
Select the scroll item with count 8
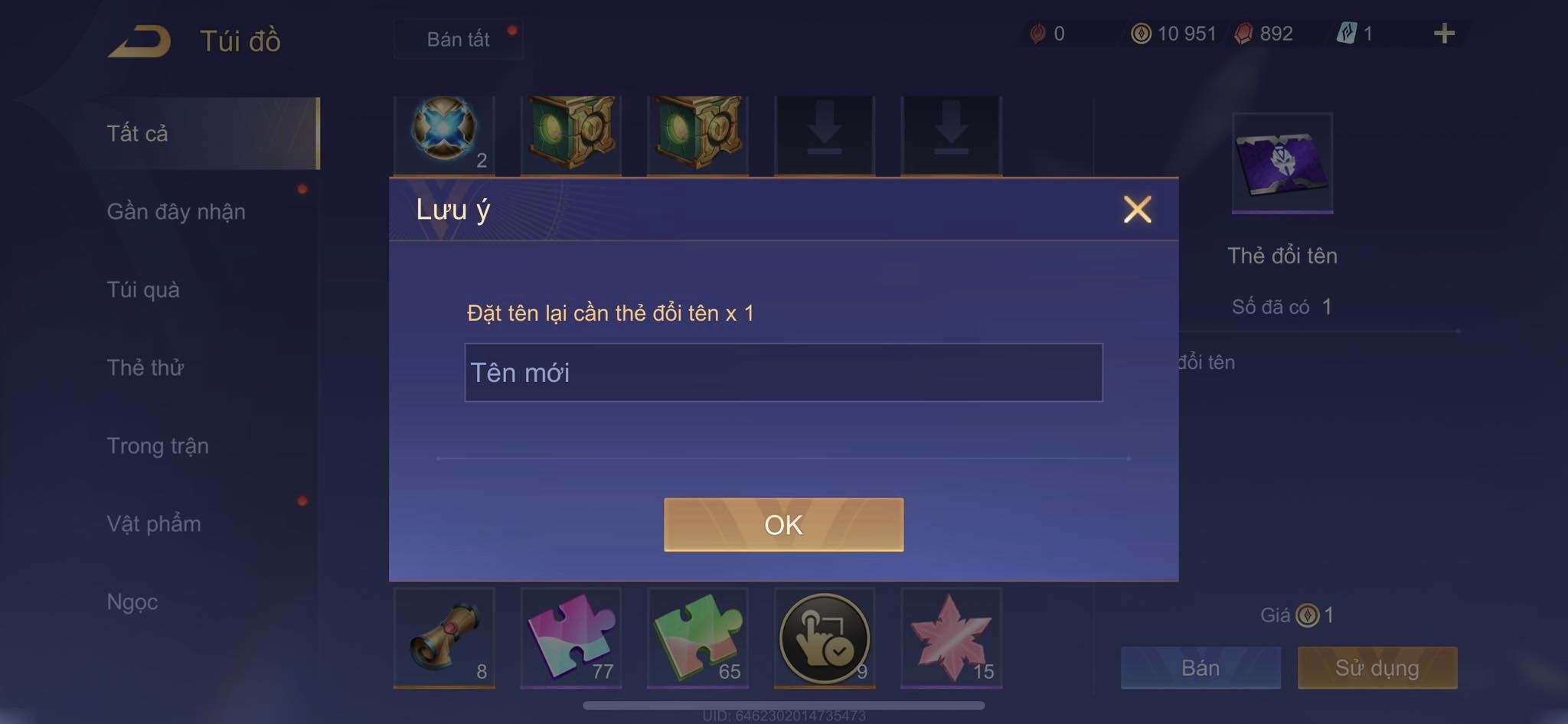pos(444,638)
